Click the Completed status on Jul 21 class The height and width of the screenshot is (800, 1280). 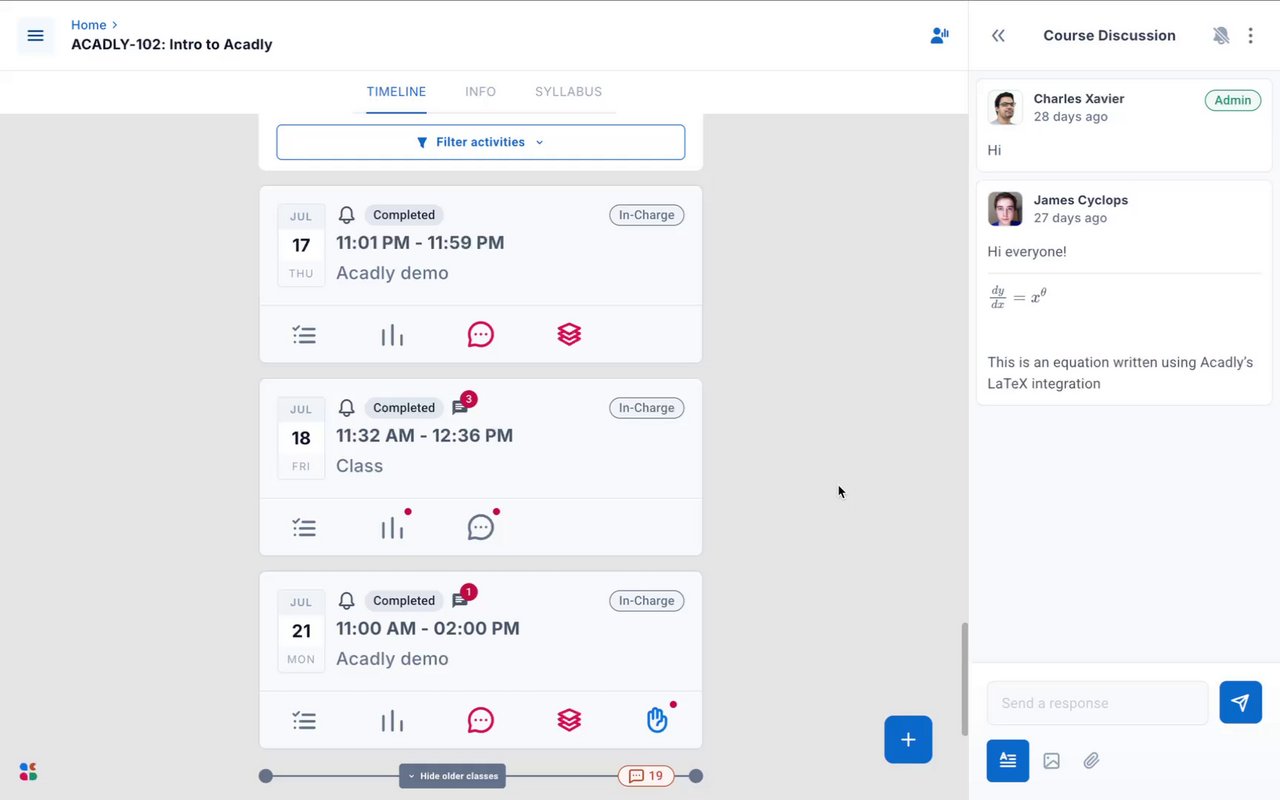pyautogui.click(x=404, y=601)
